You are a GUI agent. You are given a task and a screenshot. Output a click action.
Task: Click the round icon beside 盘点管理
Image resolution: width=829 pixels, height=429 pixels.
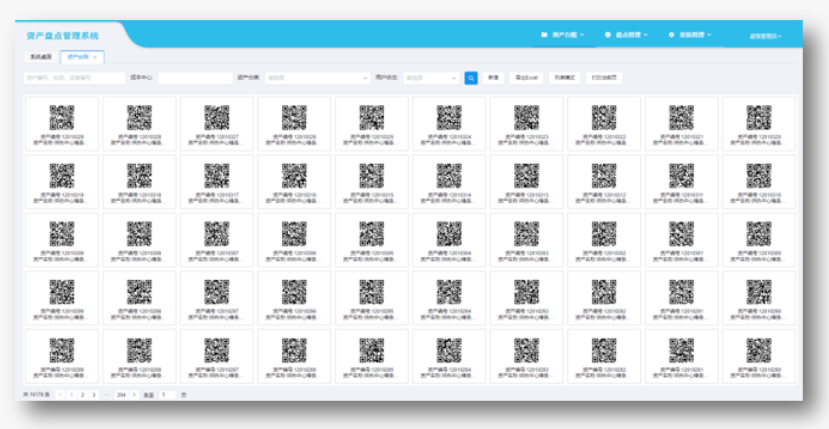point(608,35)
